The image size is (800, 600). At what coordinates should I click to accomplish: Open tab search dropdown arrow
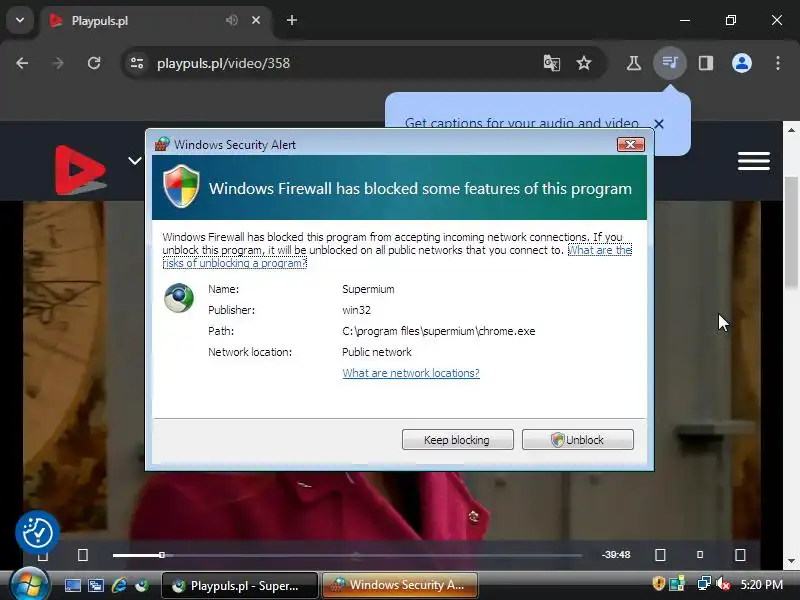click(20, 20)
